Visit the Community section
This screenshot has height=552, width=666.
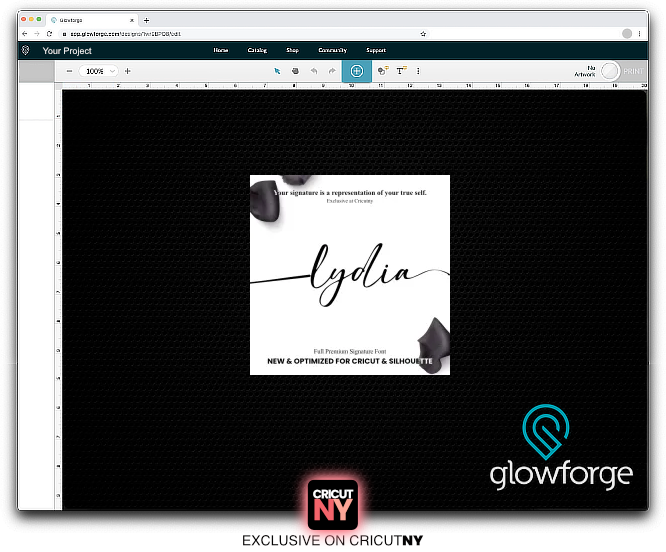333,50
